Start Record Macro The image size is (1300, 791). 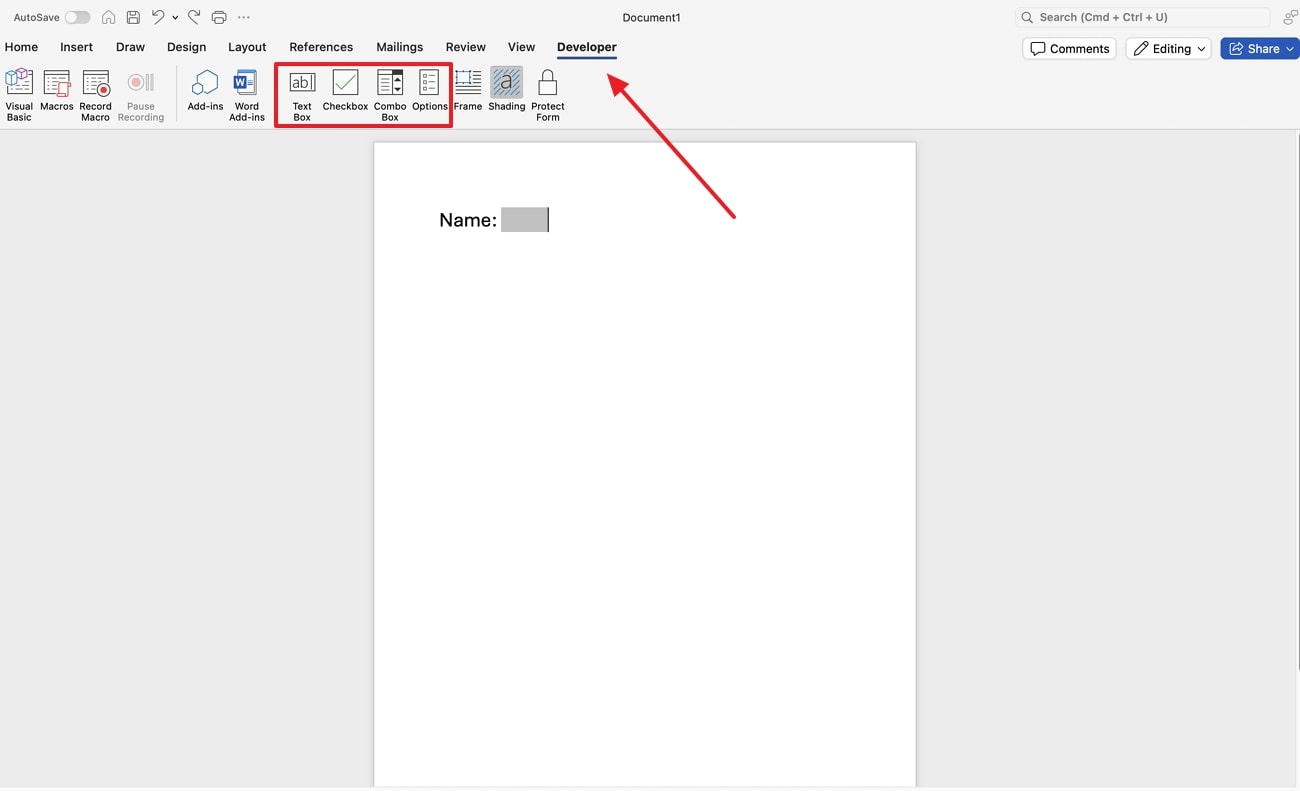pyautogui.click(x=96, y=95)
